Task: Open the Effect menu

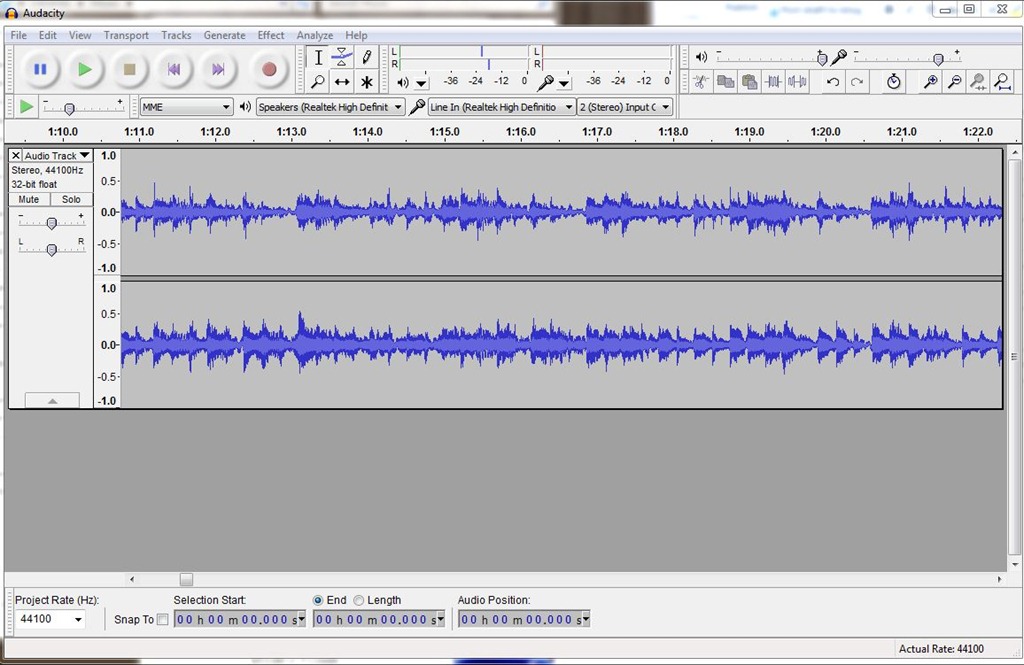Action: coord(270,34)
